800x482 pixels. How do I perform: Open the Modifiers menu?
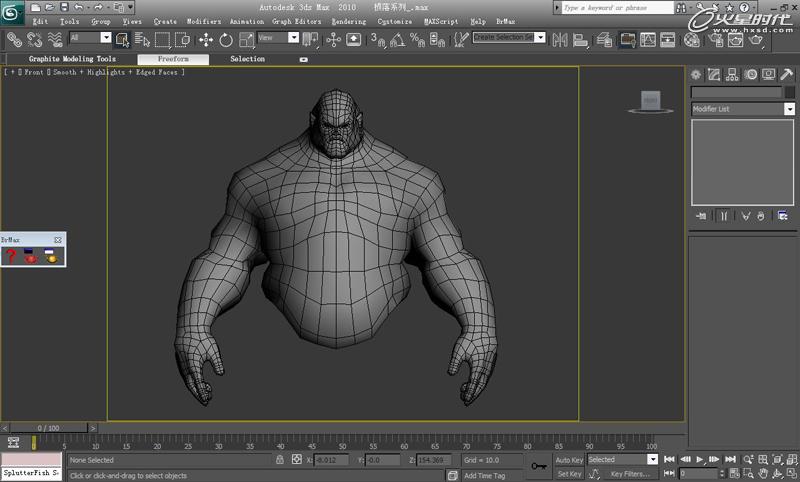click(x=204, y=21)
